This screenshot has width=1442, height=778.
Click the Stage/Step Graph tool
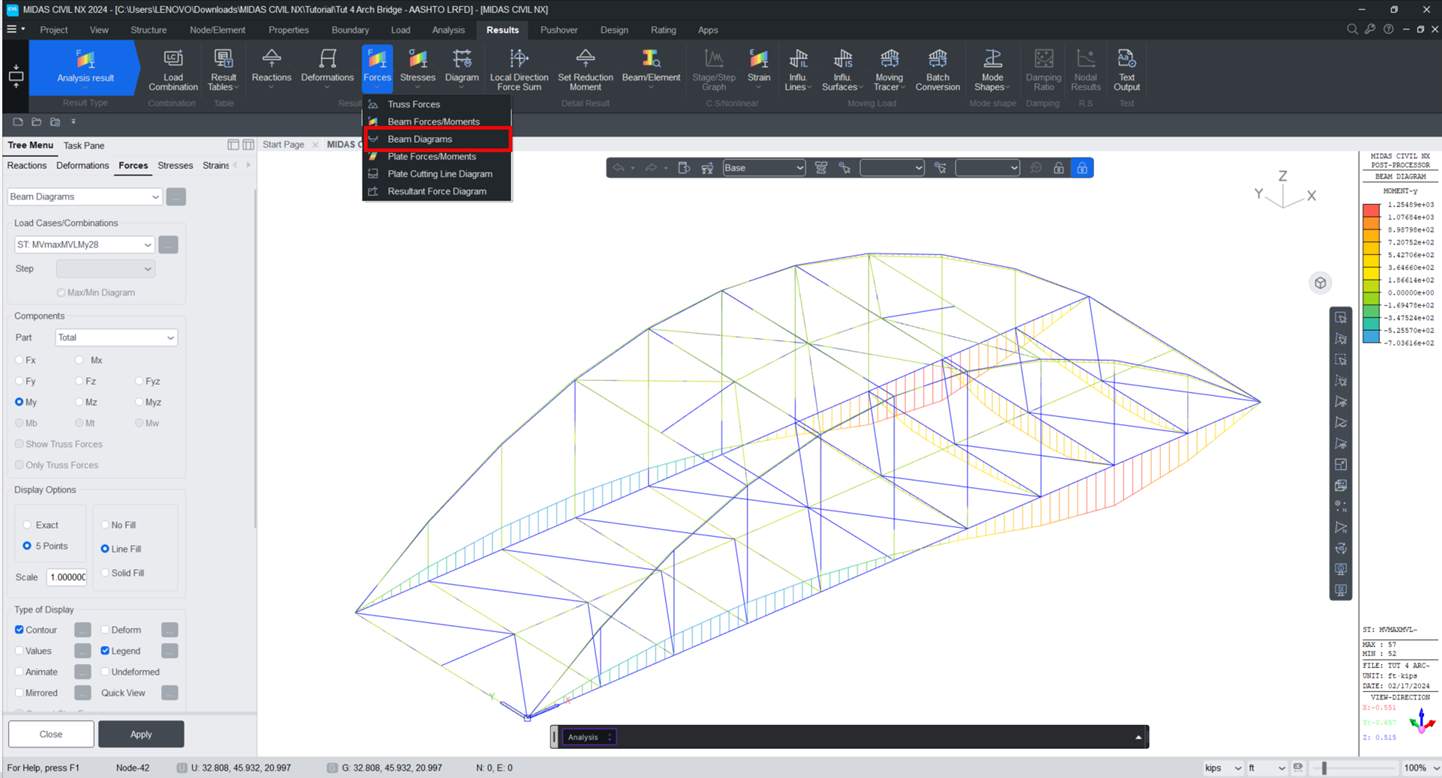[x=713, y=70]
